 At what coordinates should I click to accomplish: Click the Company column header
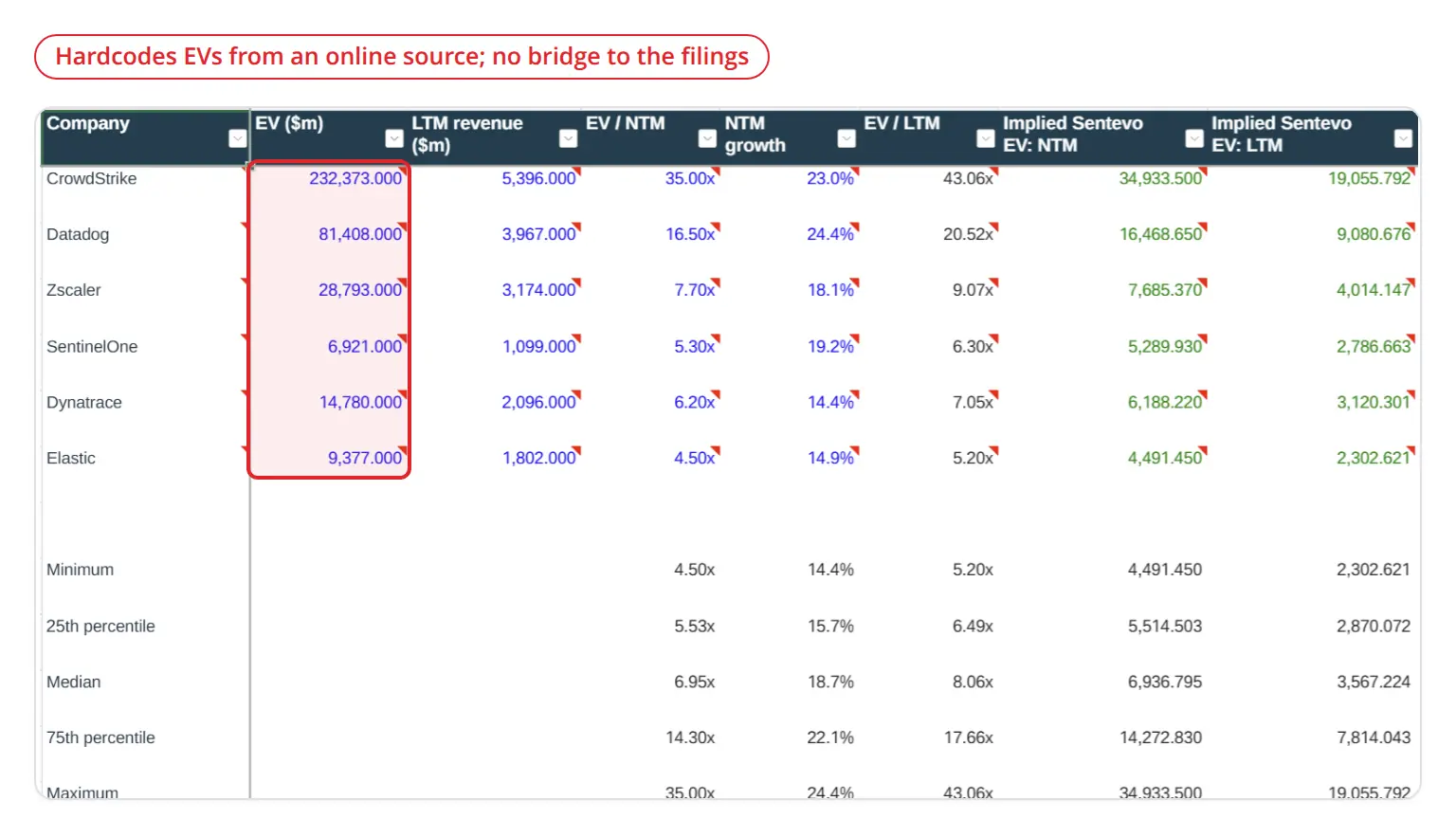click(x=88, y=124)
